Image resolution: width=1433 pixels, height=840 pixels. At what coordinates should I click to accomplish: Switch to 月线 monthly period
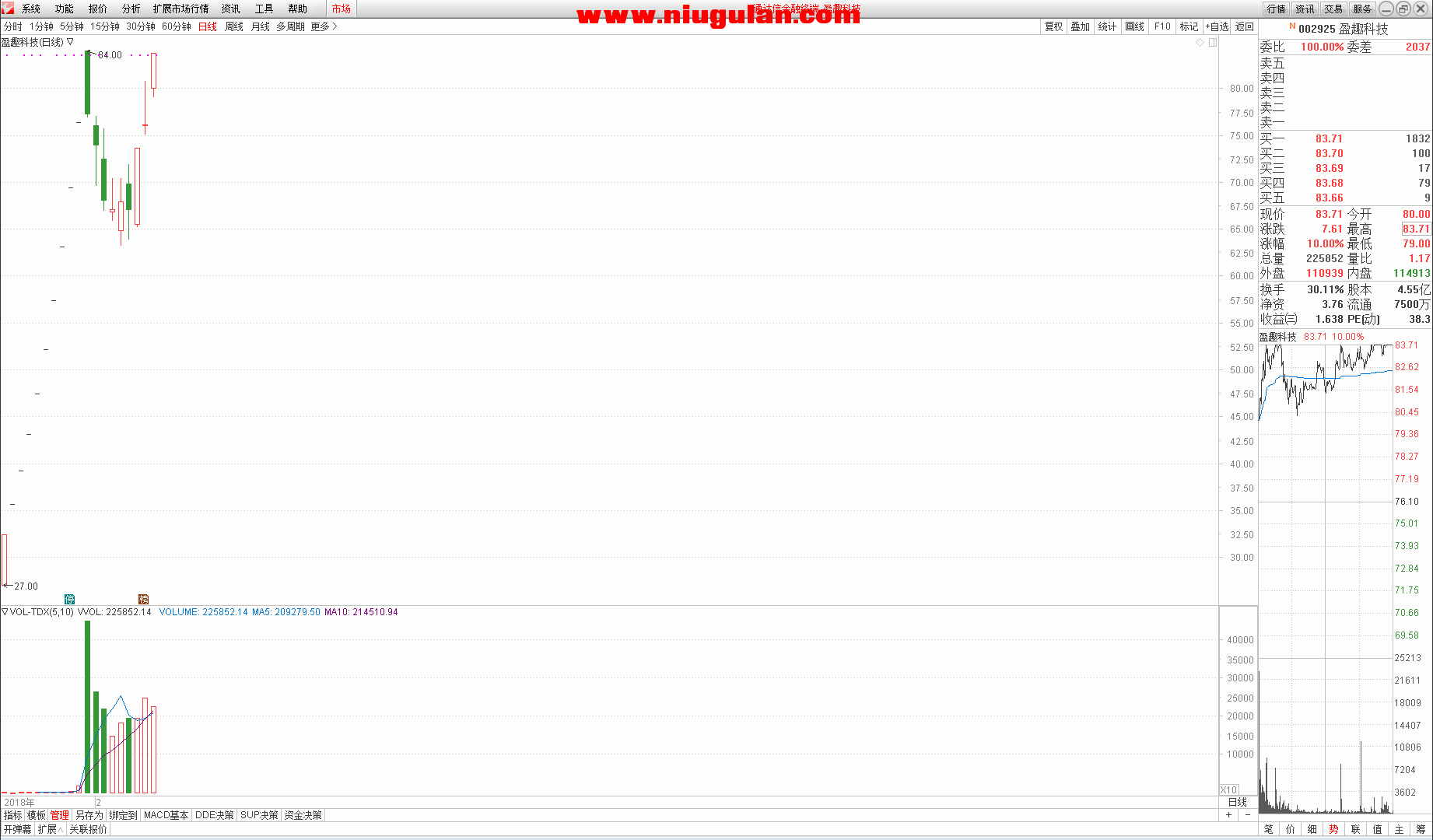coord(261,26)
